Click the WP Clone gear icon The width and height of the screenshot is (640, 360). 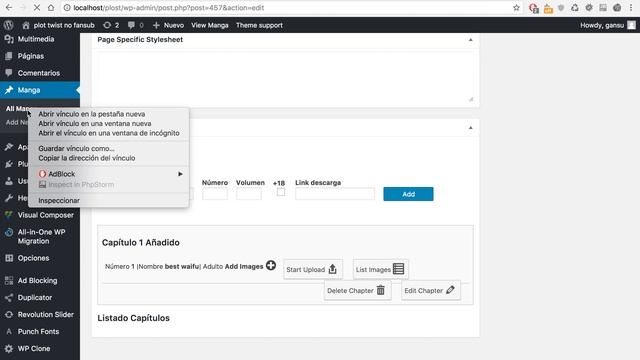tap(9, 349)
